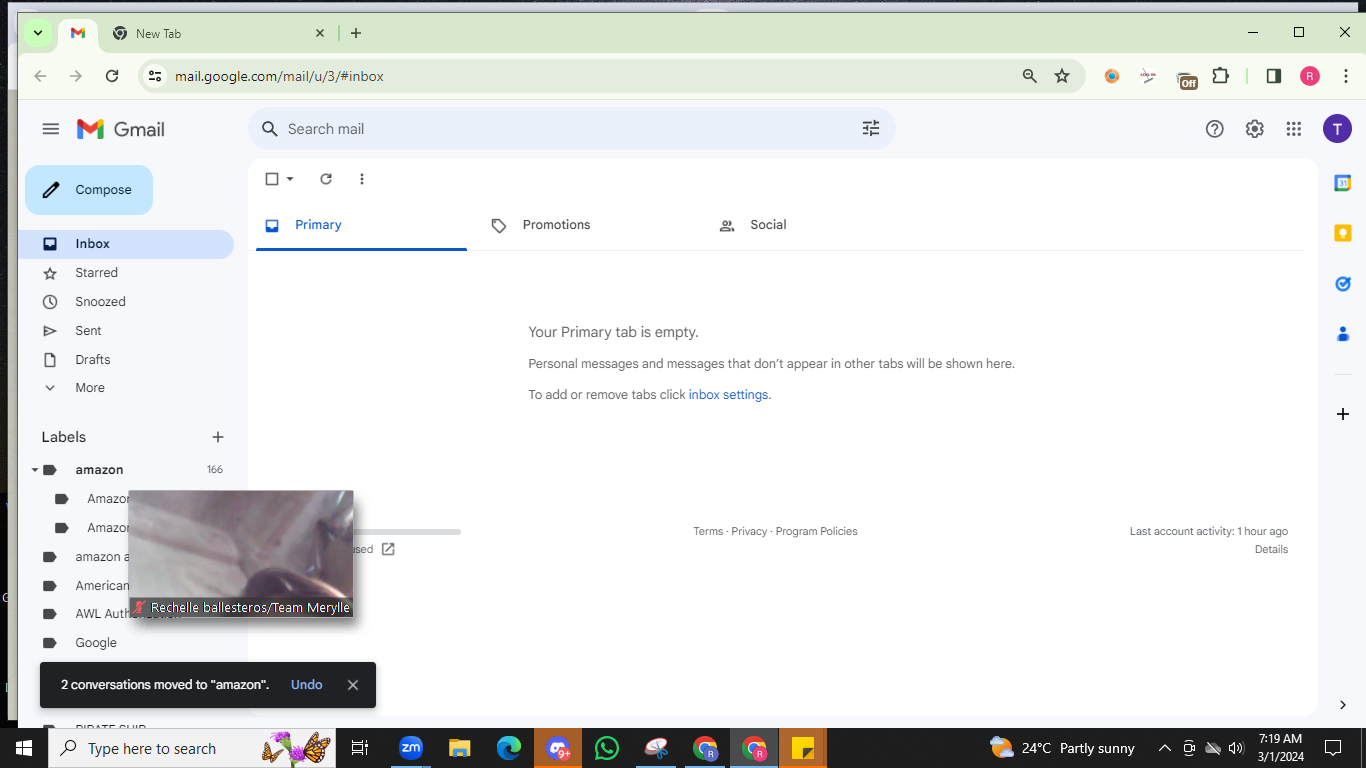Viewport: 1366px width, 768px height.
Task: Refresh the inbox
Action: point(326,179)
